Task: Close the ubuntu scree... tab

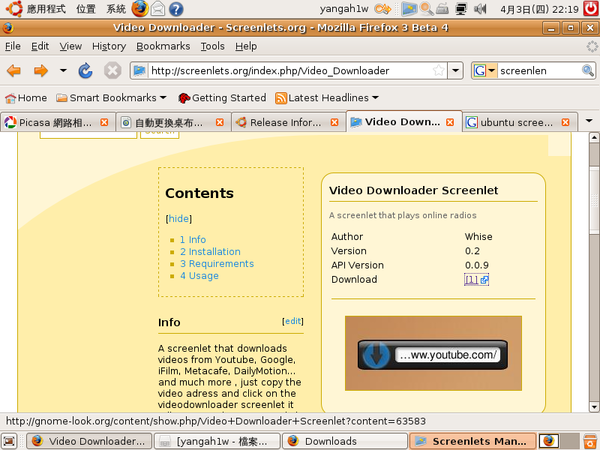Action: point(566,122)
